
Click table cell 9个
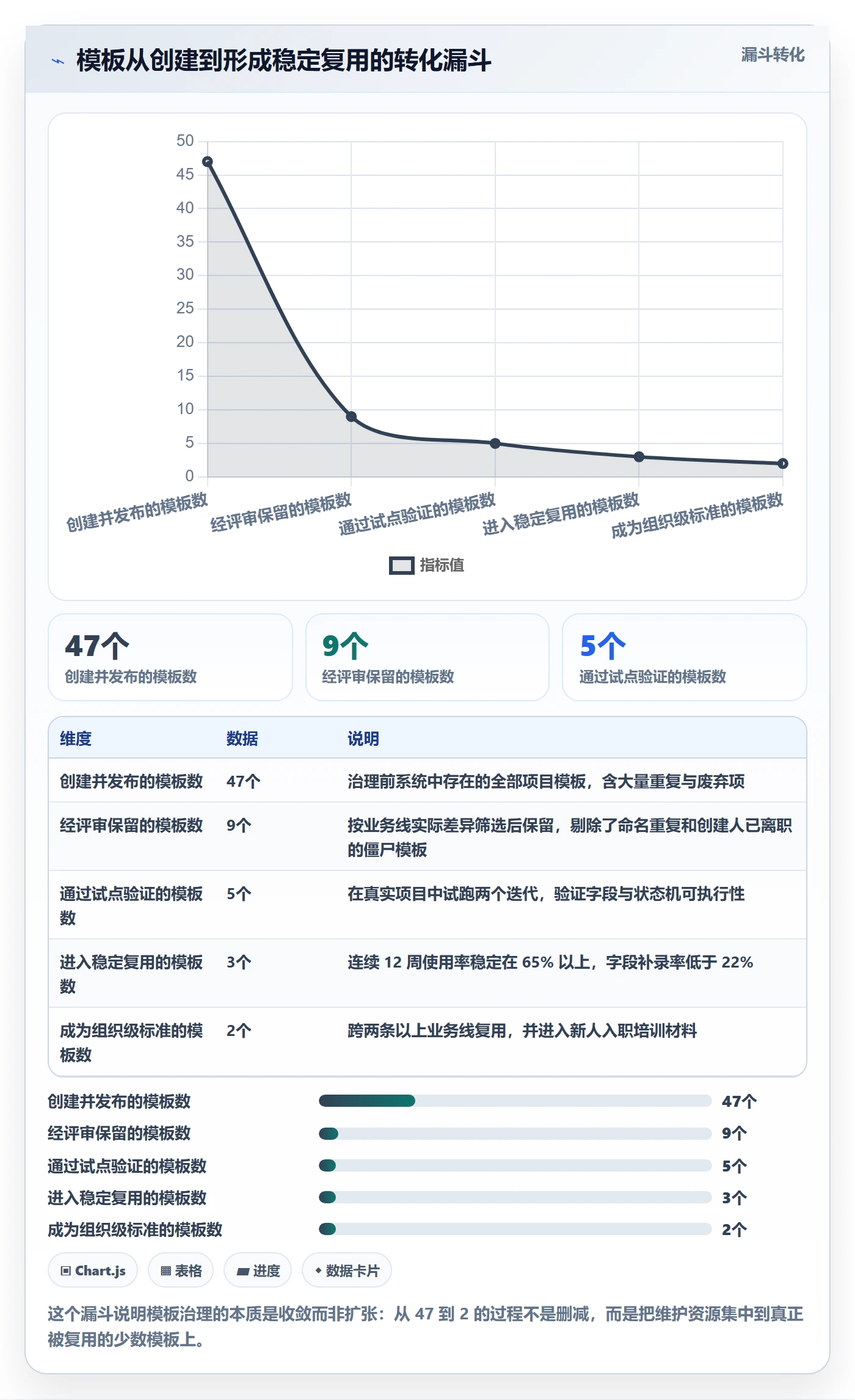click(239, 825)
